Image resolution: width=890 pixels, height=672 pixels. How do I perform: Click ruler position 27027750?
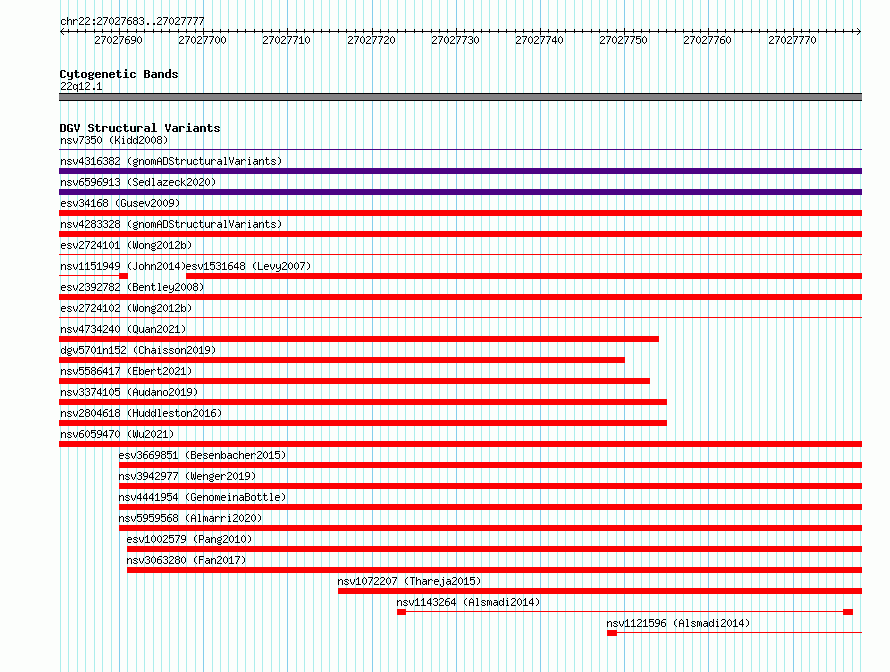click(x=623, y=40)
